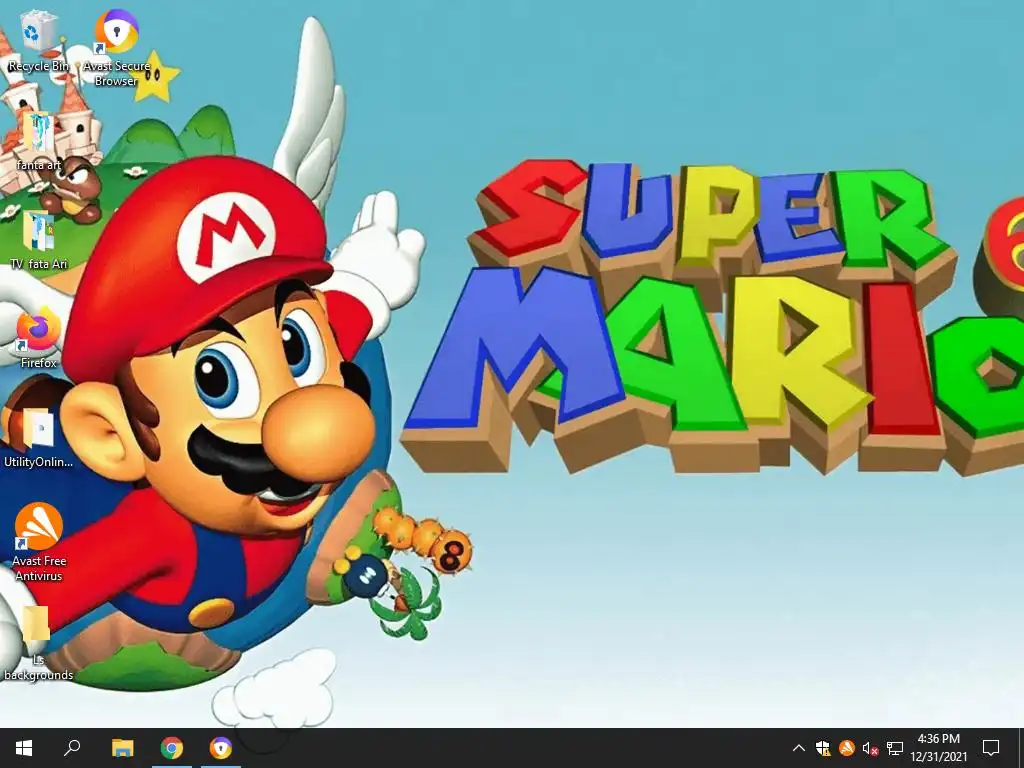Open network status tray icon

[895, 748]
